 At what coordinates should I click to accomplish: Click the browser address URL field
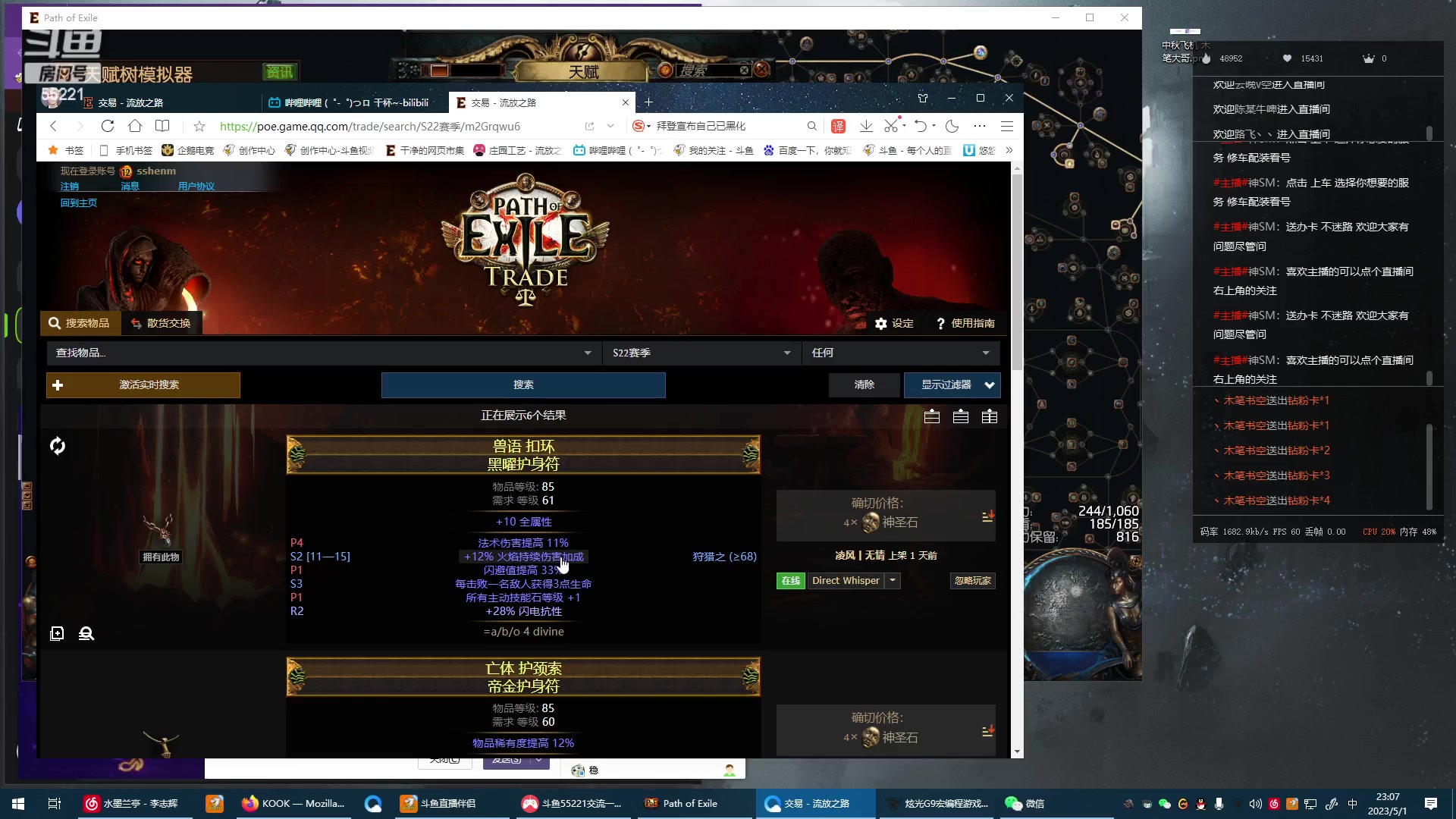370,126
